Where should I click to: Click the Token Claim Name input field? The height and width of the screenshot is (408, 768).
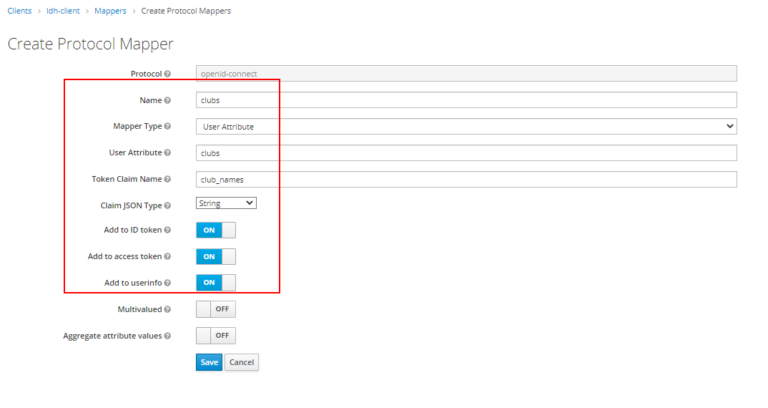click(x=466, y=179)
